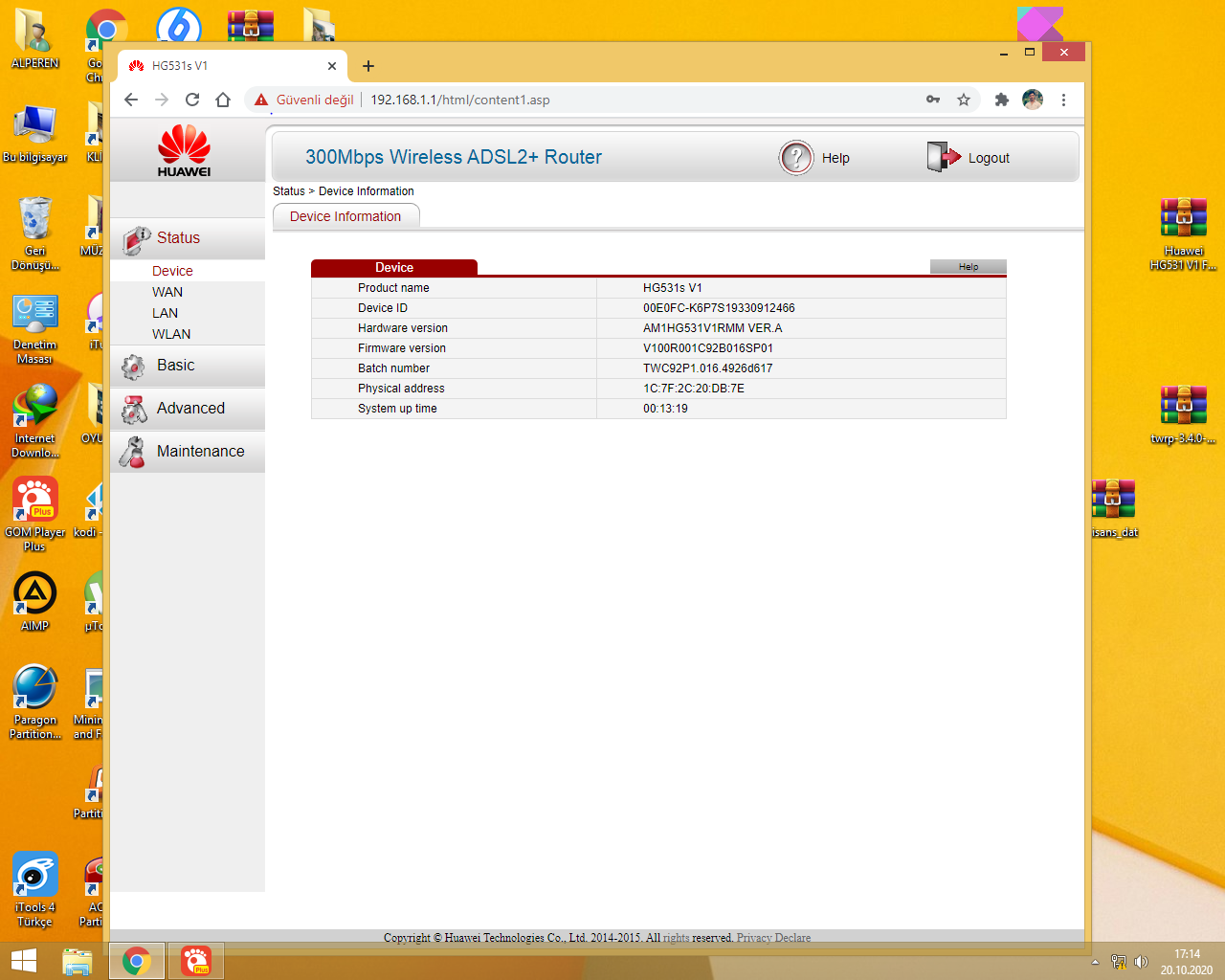Select Bu bilgisayar desktop icon
The height and width of the screenshot is (980, 1225).
click(x=34, y=134)
